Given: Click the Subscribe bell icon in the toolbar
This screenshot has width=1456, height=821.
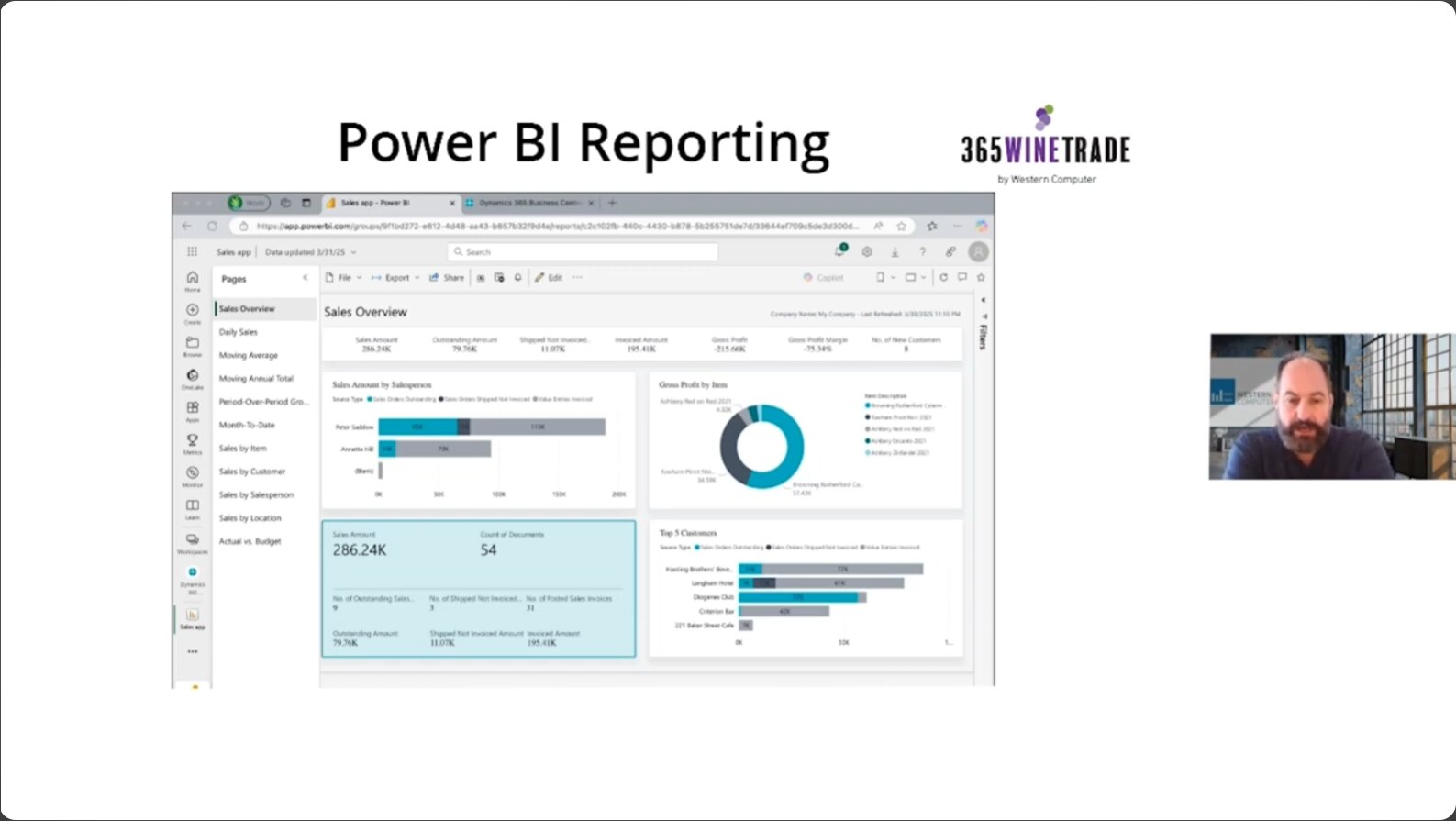Looking at the screenshot, I should (x=517, y=277).
